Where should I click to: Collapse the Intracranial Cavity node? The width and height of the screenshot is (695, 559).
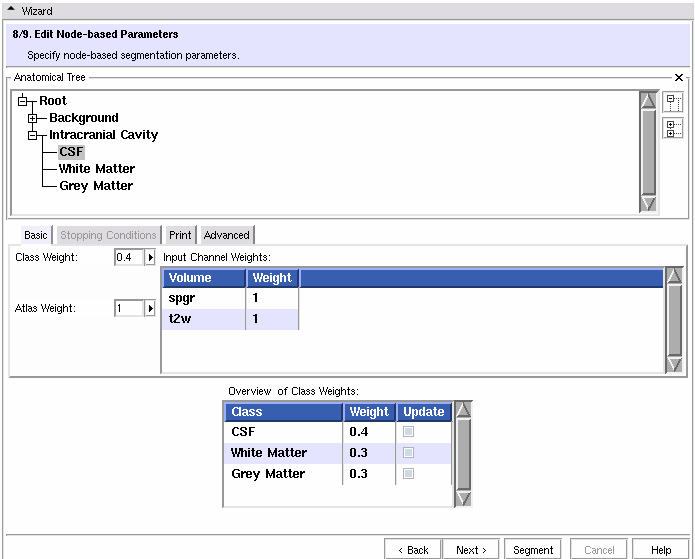pyautogui.click(x=33, y=135)
